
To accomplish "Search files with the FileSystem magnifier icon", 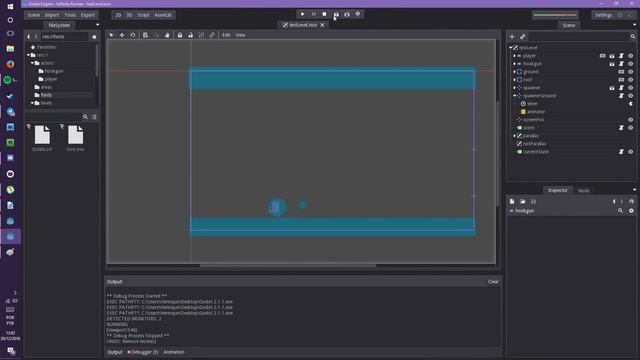I will pyautogui.click(x=85, y=117).
